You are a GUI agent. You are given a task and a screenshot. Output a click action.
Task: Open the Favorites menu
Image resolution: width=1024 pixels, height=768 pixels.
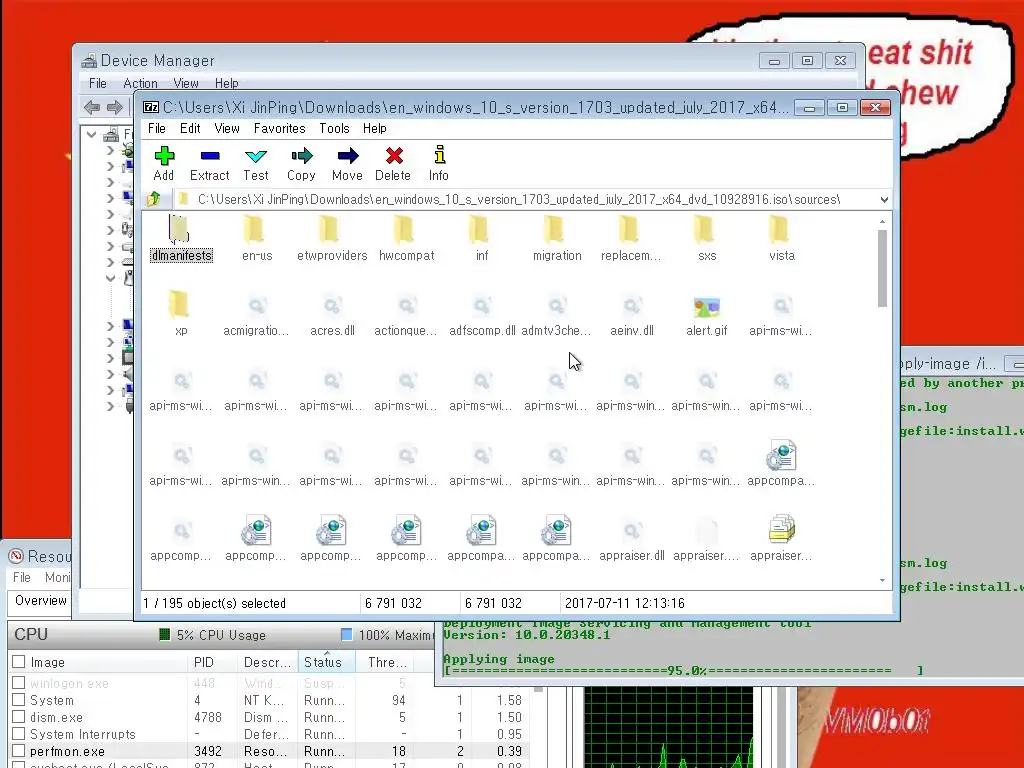[280, 128]
